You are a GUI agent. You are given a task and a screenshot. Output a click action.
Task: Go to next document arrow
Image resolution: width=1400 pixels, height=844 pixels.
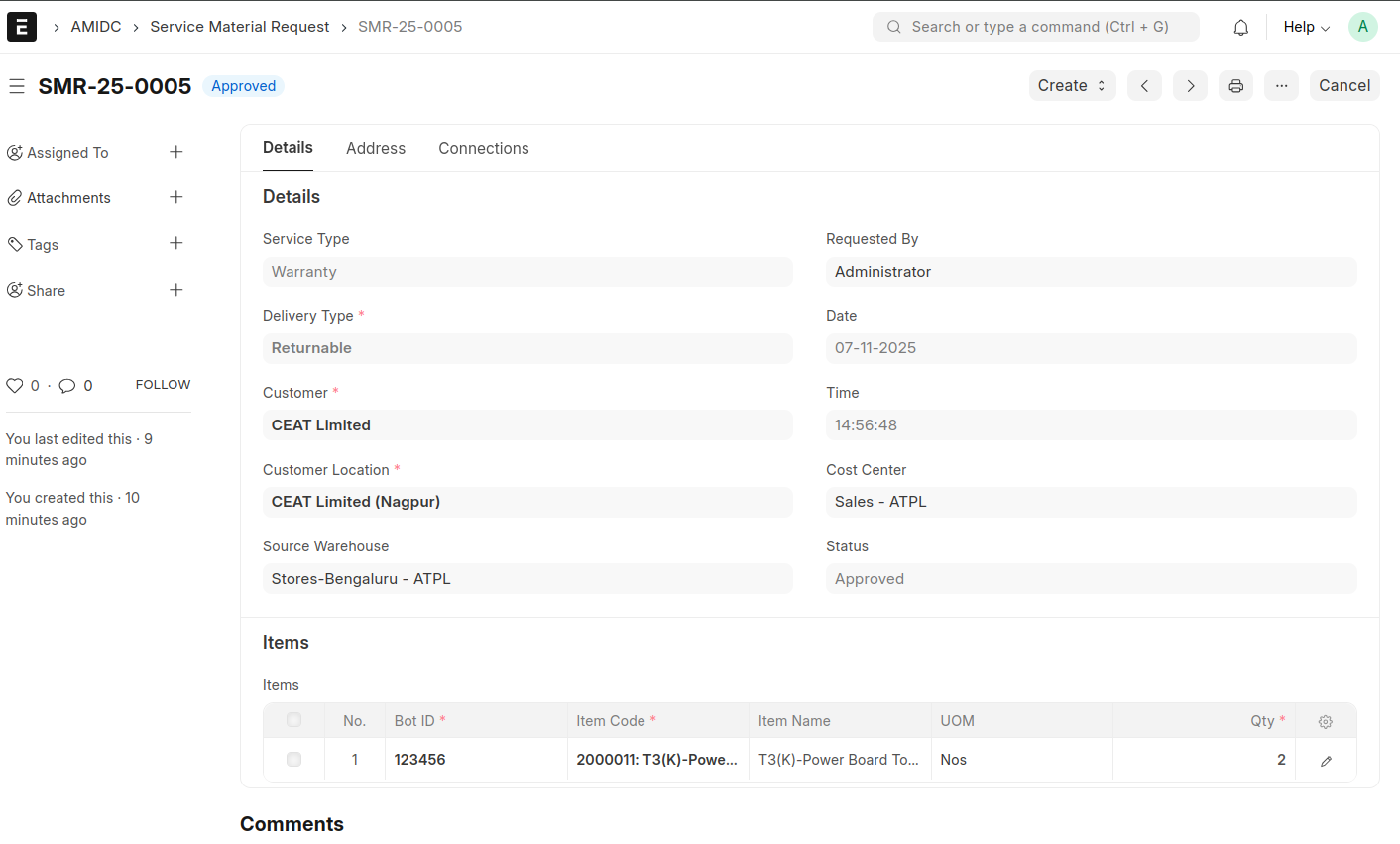(1190, 86)
